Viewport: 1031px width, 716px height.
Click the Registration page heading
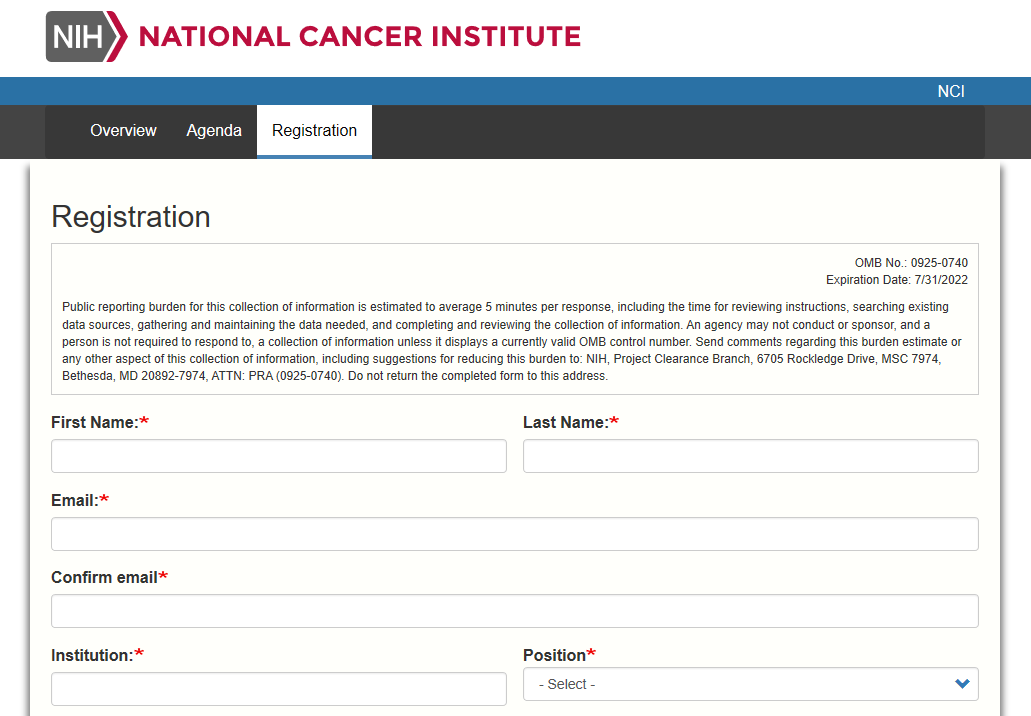(131, 217)
